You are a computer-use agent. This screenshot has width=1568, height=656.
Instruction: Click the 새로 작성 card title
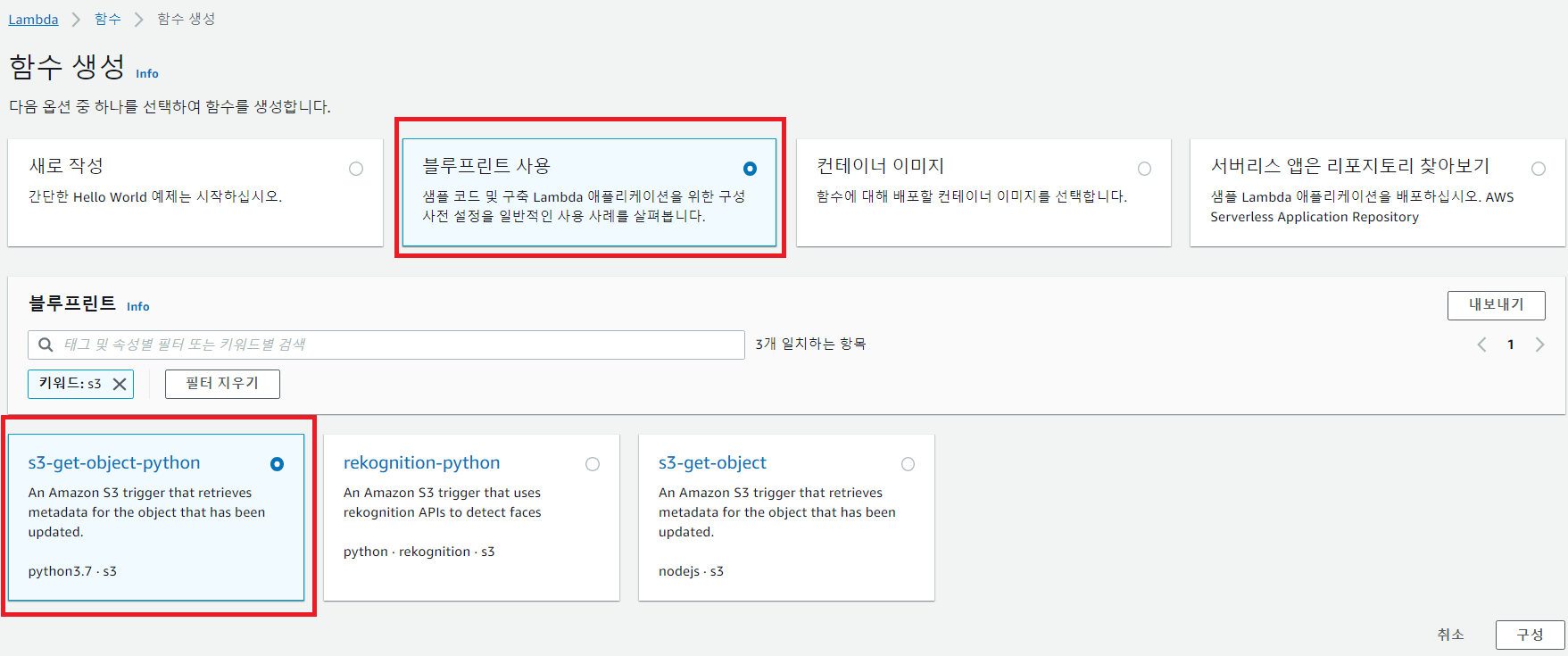[x=66, y=166]
